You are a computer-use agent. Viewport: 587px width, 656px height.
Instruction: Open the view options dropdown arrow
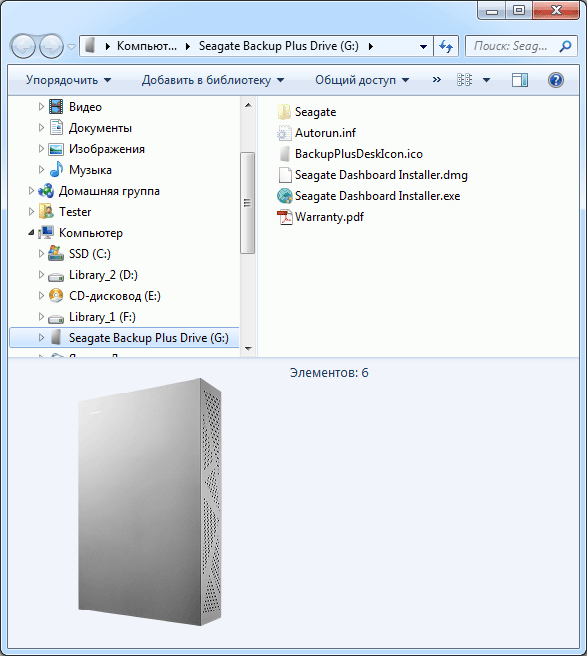[x=486, y=80]
